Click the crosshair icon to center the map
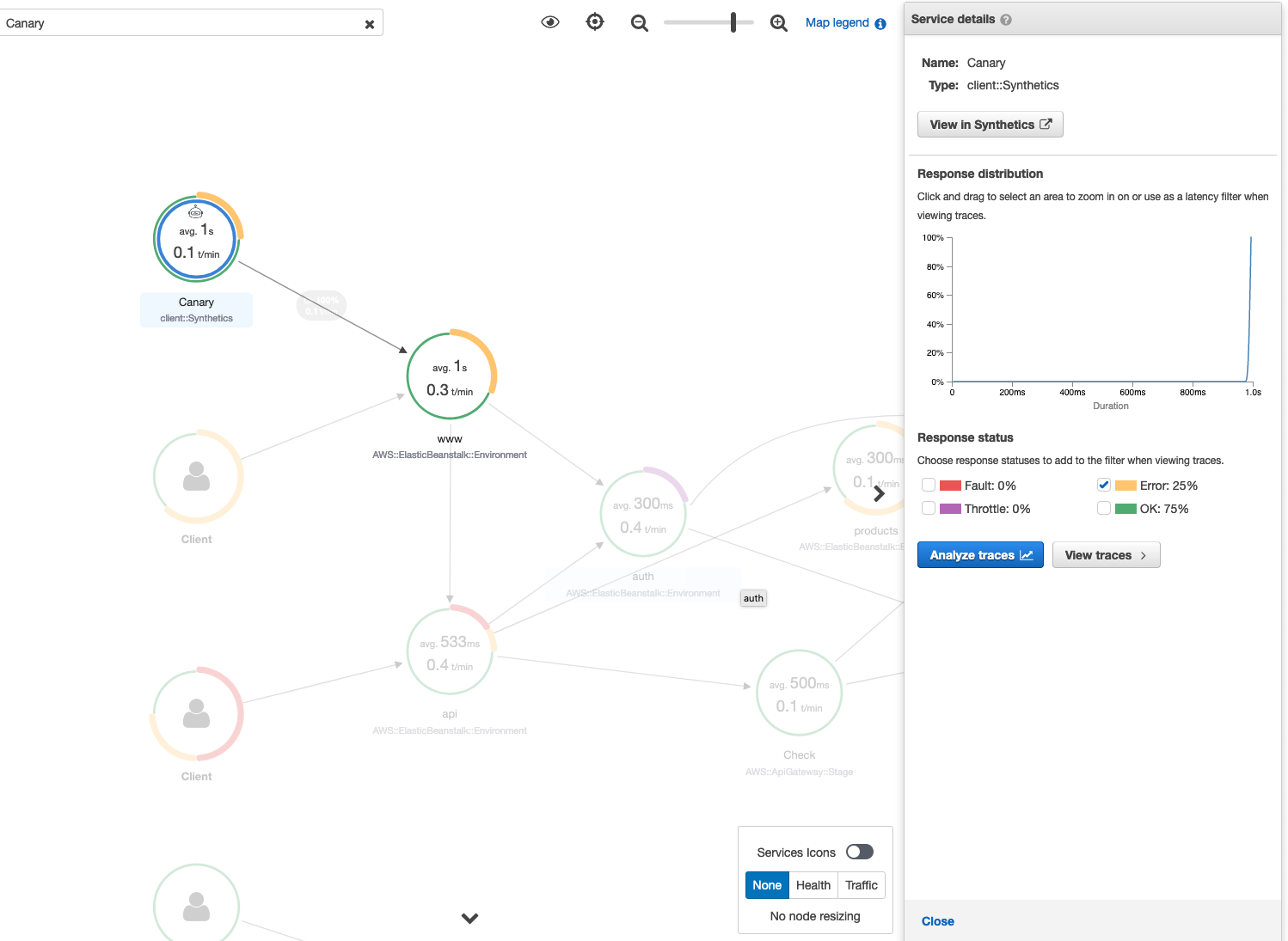Image resolution: width=1288 pixels, height=941 pixels. point(594,21)
